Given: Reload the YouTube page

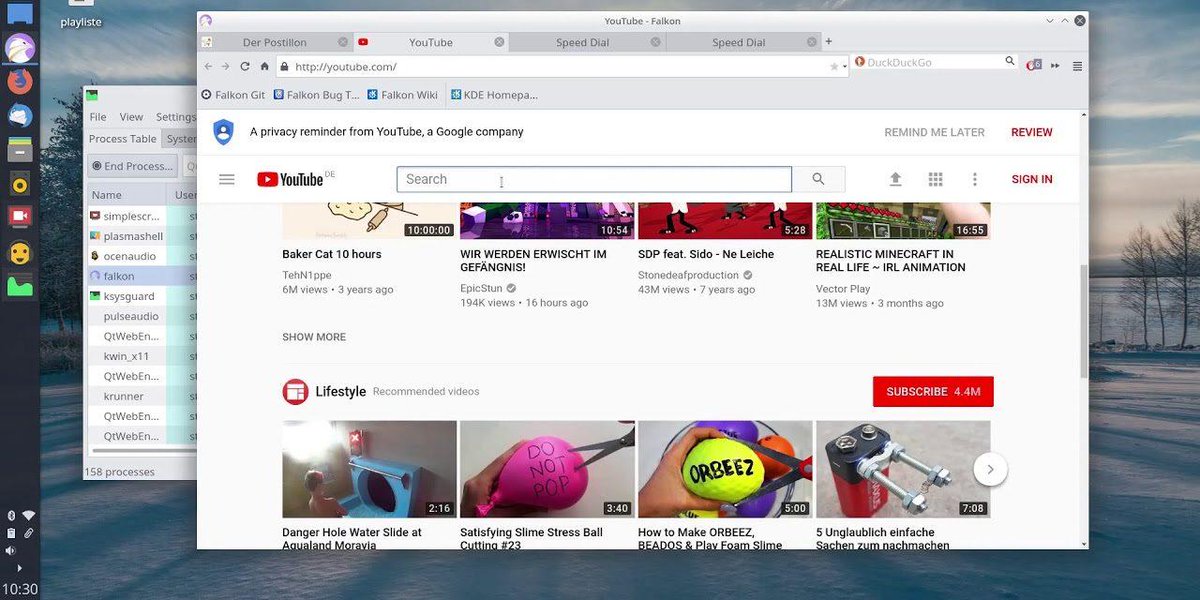Looking at the screenshot, I should [245, 67].
